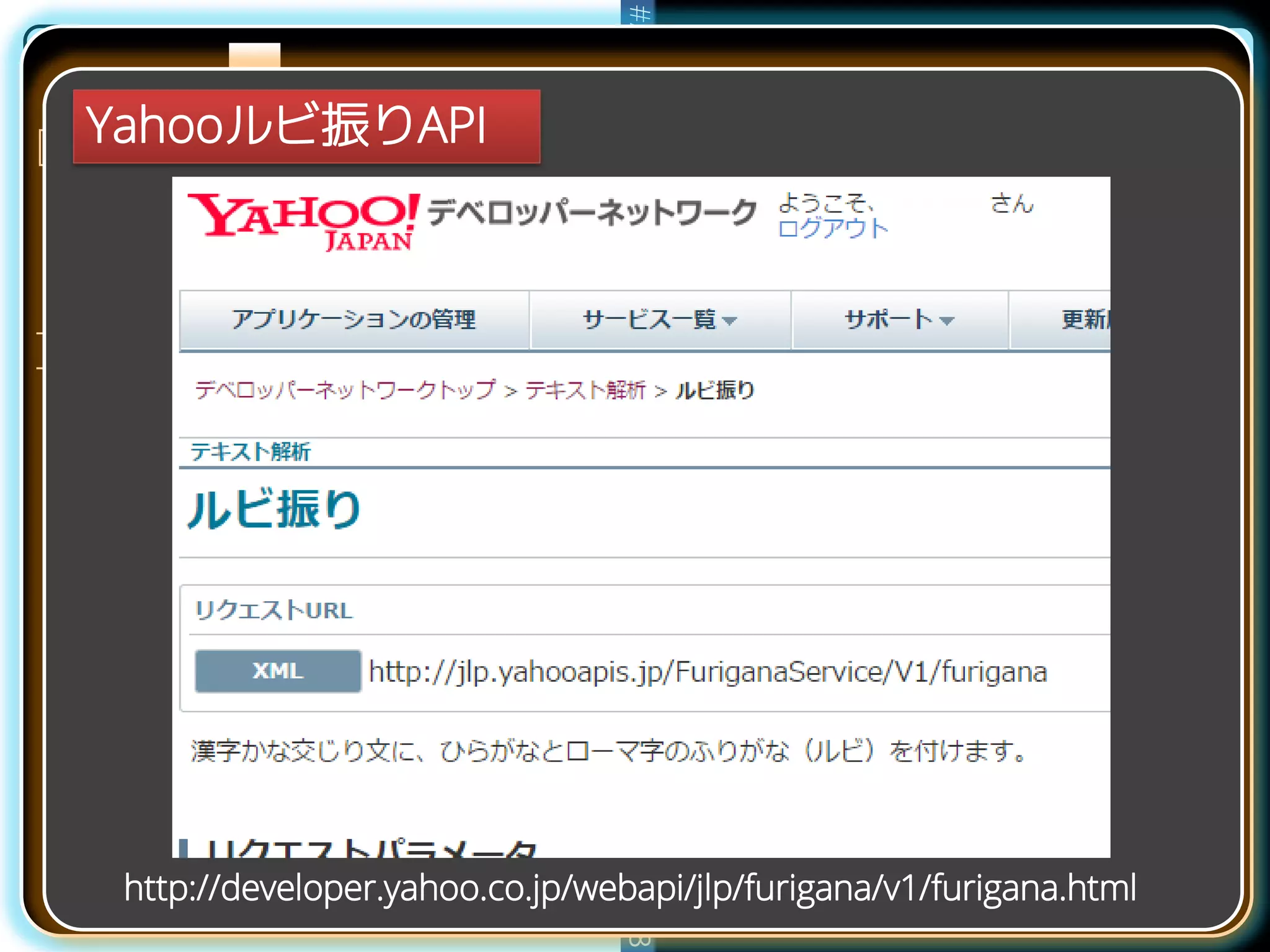The width and height of the screenshot is (1270, 952).
Task: Open the partially visible 更新 tab
Action: coord(1060,320)
